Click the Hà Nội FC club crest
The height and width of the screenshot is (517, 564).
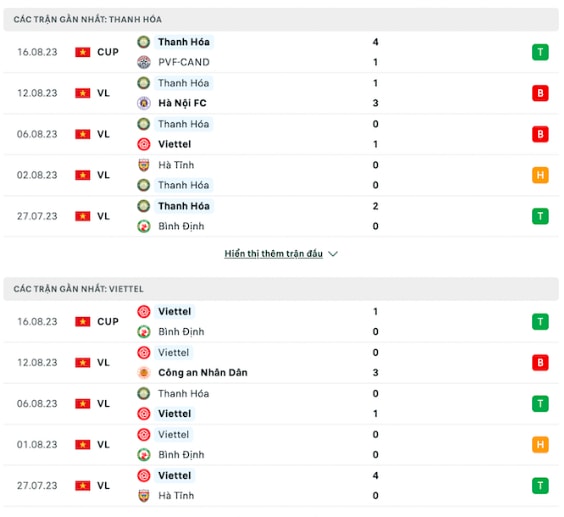pos(144,103)
